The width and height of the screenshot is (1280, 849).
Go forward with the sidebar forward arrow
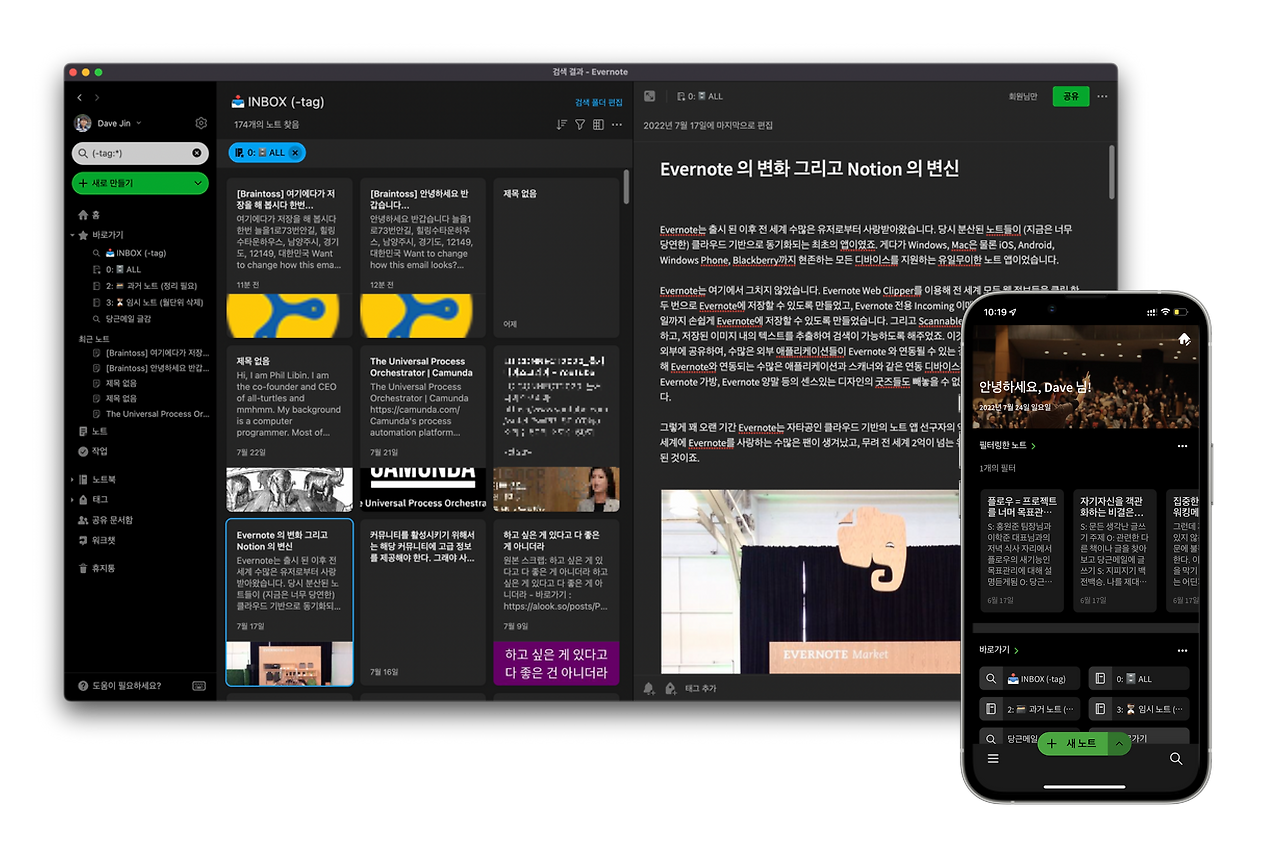point(97,97)
